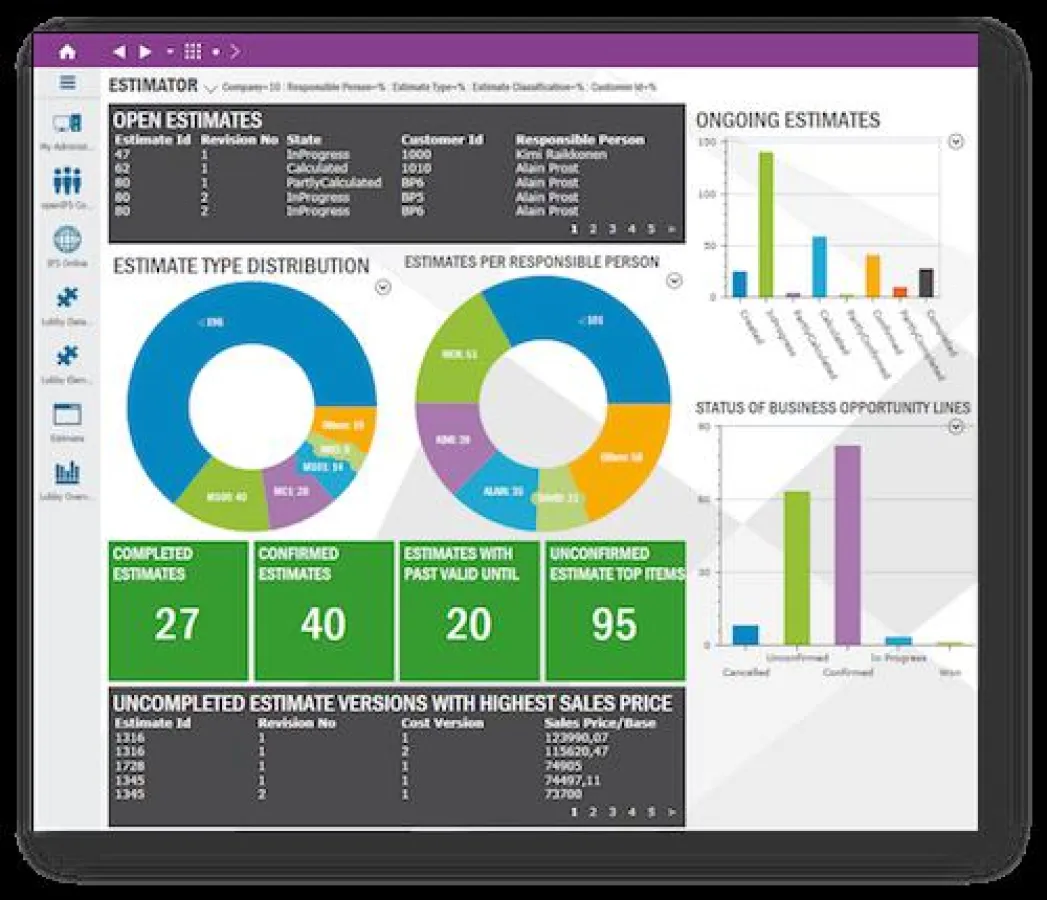Go to the Home screen
The width and height of the screenshot is (1047, 900).
(68, 52)
